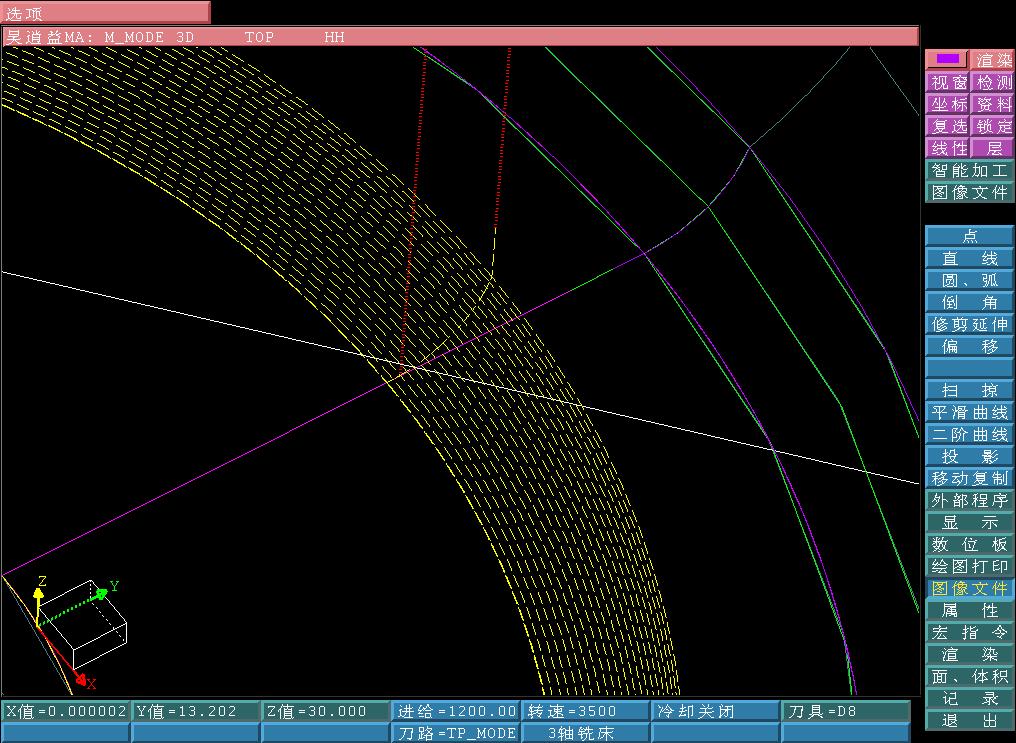Open the 视窗 view options
Screen dimensions: 1016x743
point(948,82)
